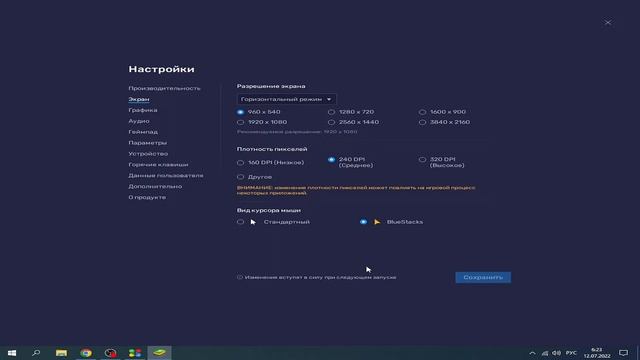Viewport: 640px width, 360px height.
Task: Close the settings window with X
Action: [608, 22]
